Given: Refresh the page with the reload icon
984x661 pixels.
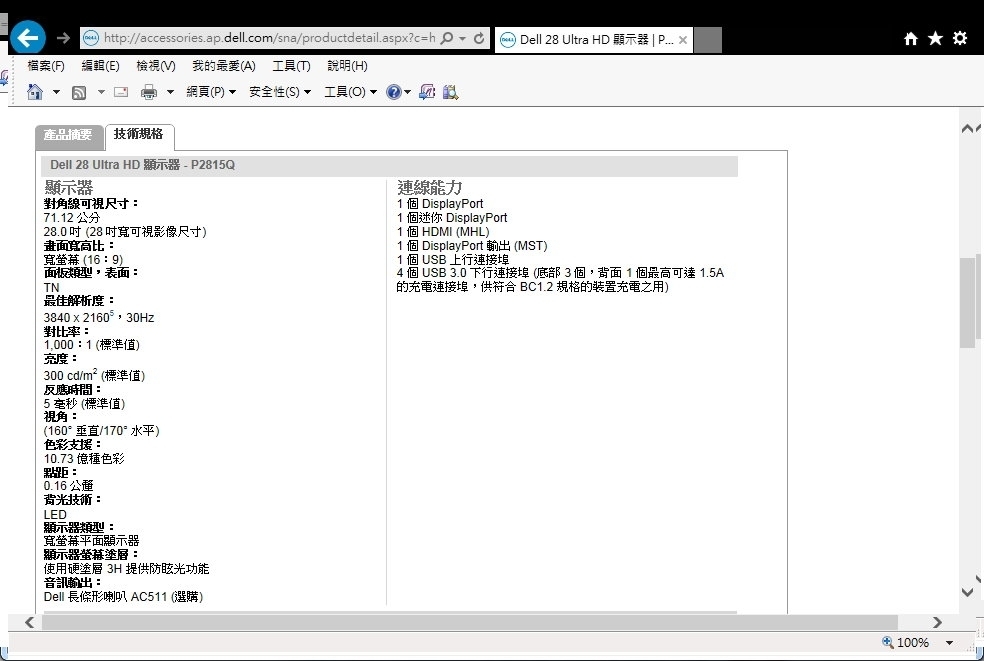Looking at the screenshot, I should (x=479, y=38).
